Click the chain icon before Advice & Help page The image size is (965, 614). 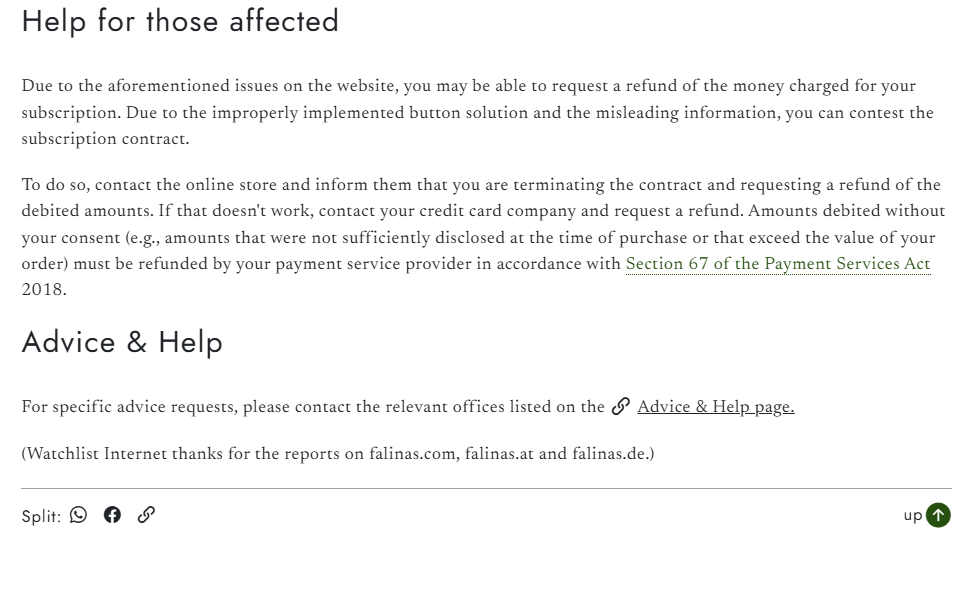click(621, 407)
